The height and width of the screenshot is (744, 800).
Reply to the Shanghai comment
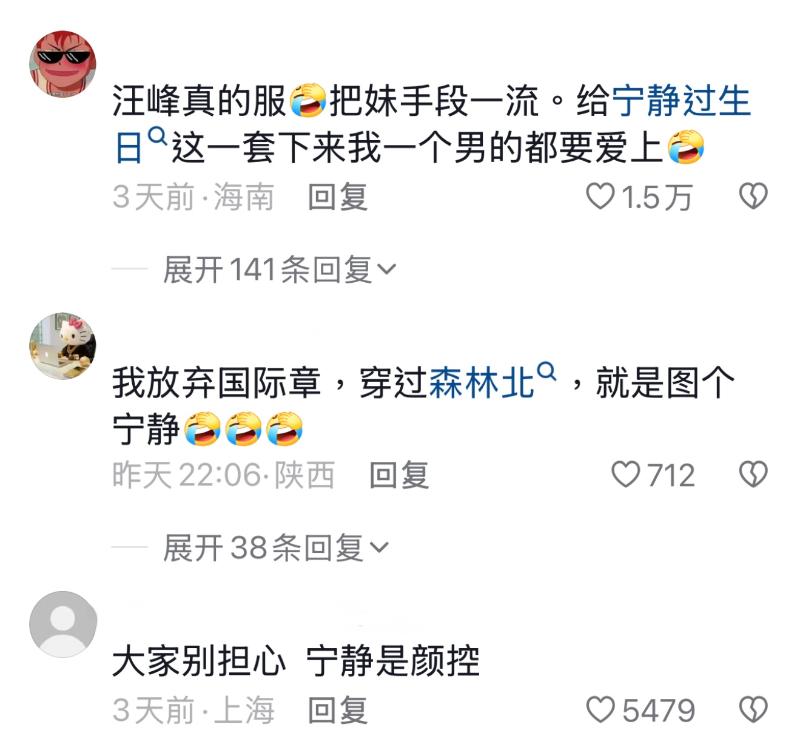(338, 709)
